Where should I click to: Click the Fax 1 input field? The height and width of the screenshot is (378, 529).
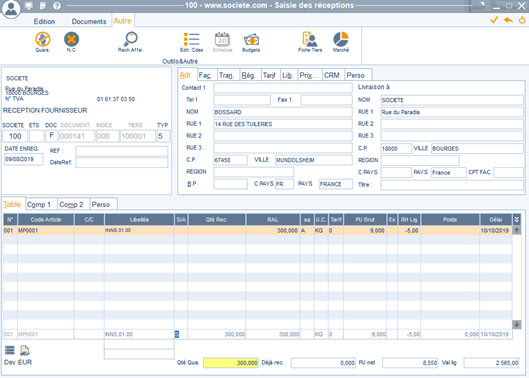[327, 100]
